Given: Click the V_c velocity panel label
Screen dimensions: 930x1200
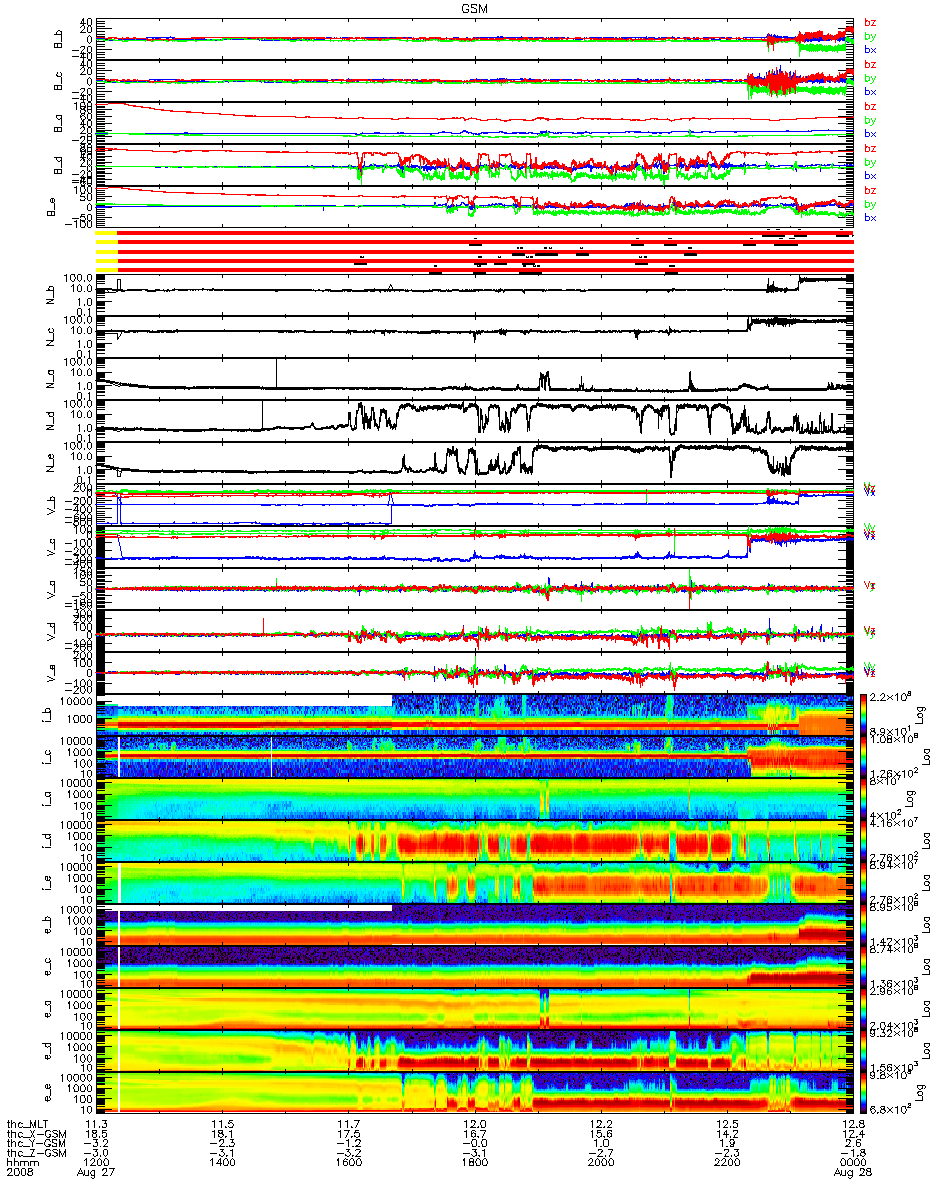Looking at the screenshot, I should (x=50, y=549).
